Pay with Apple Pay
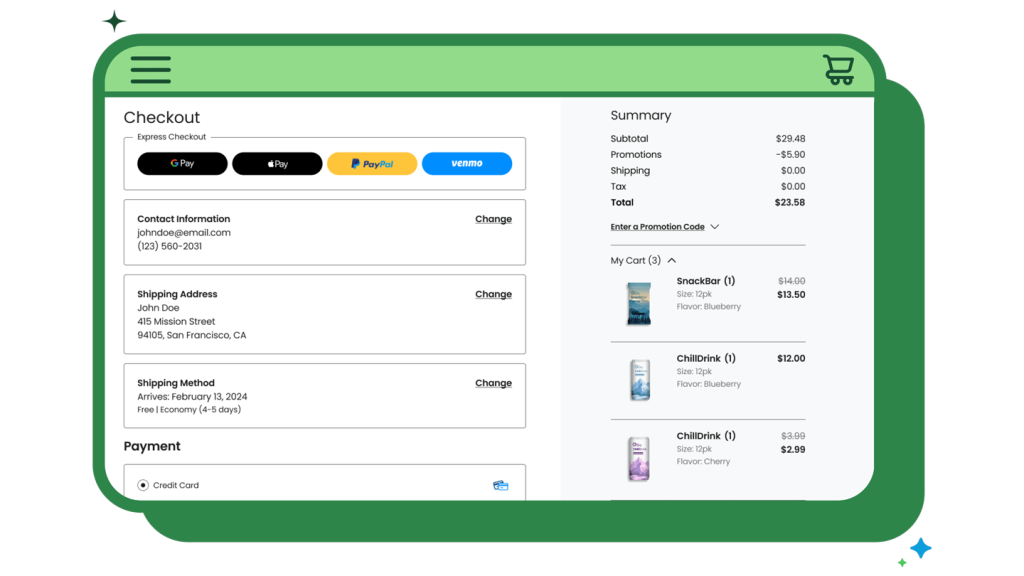 (x=277, y=164)
